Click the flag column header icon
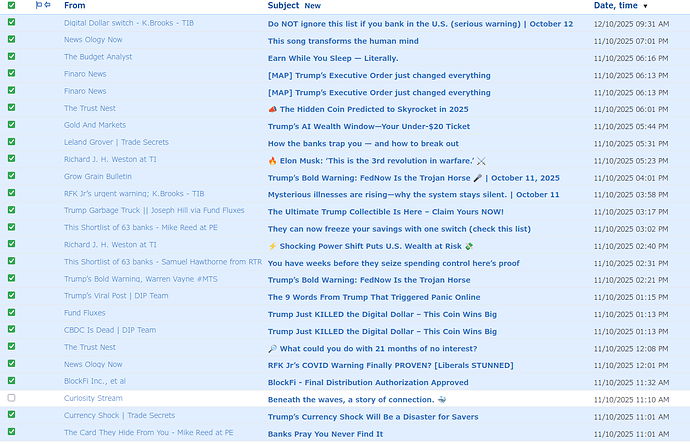 pos(39,6)
